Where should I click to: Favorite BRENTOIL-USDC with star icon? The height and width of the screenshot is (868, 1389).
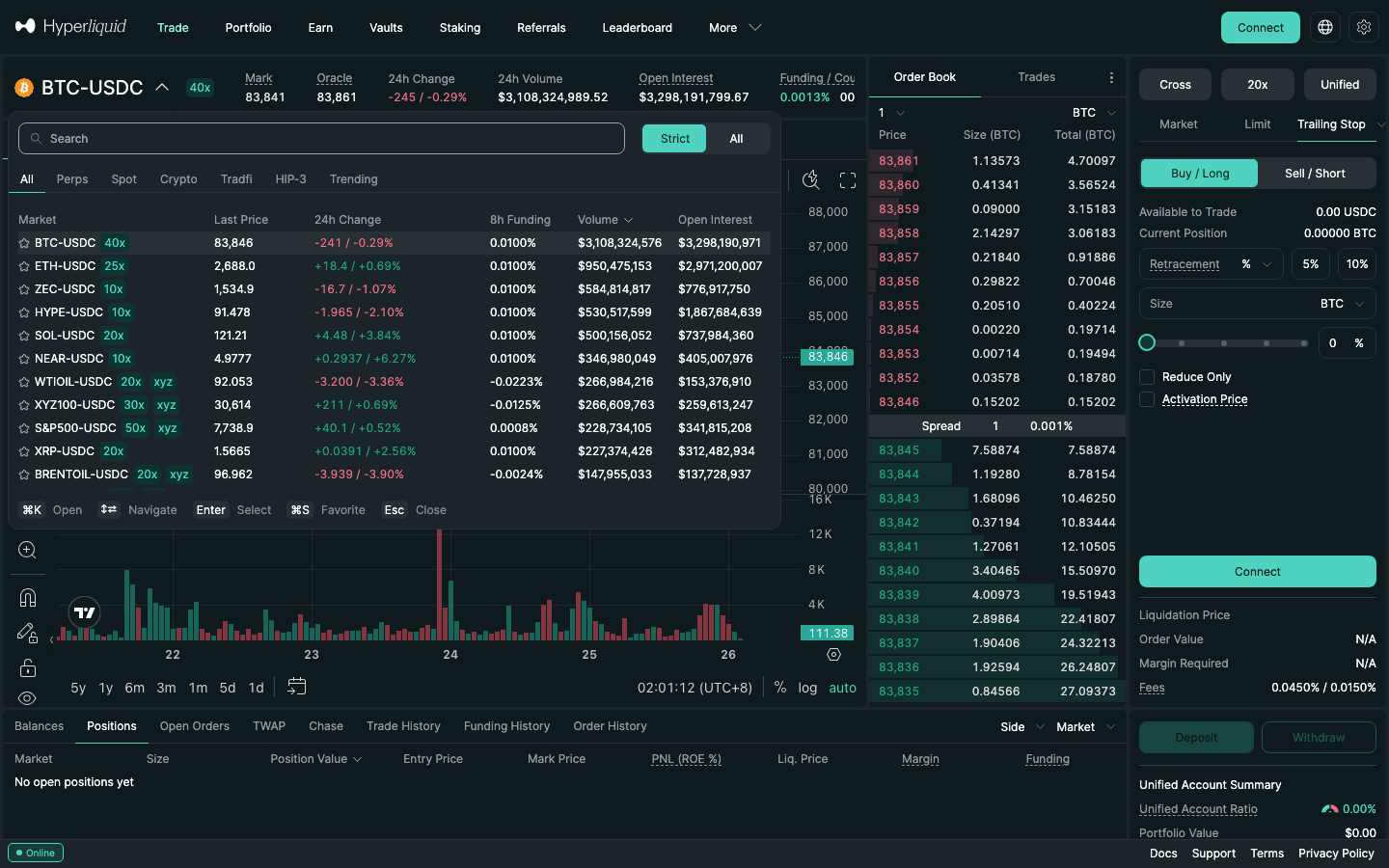24,475
